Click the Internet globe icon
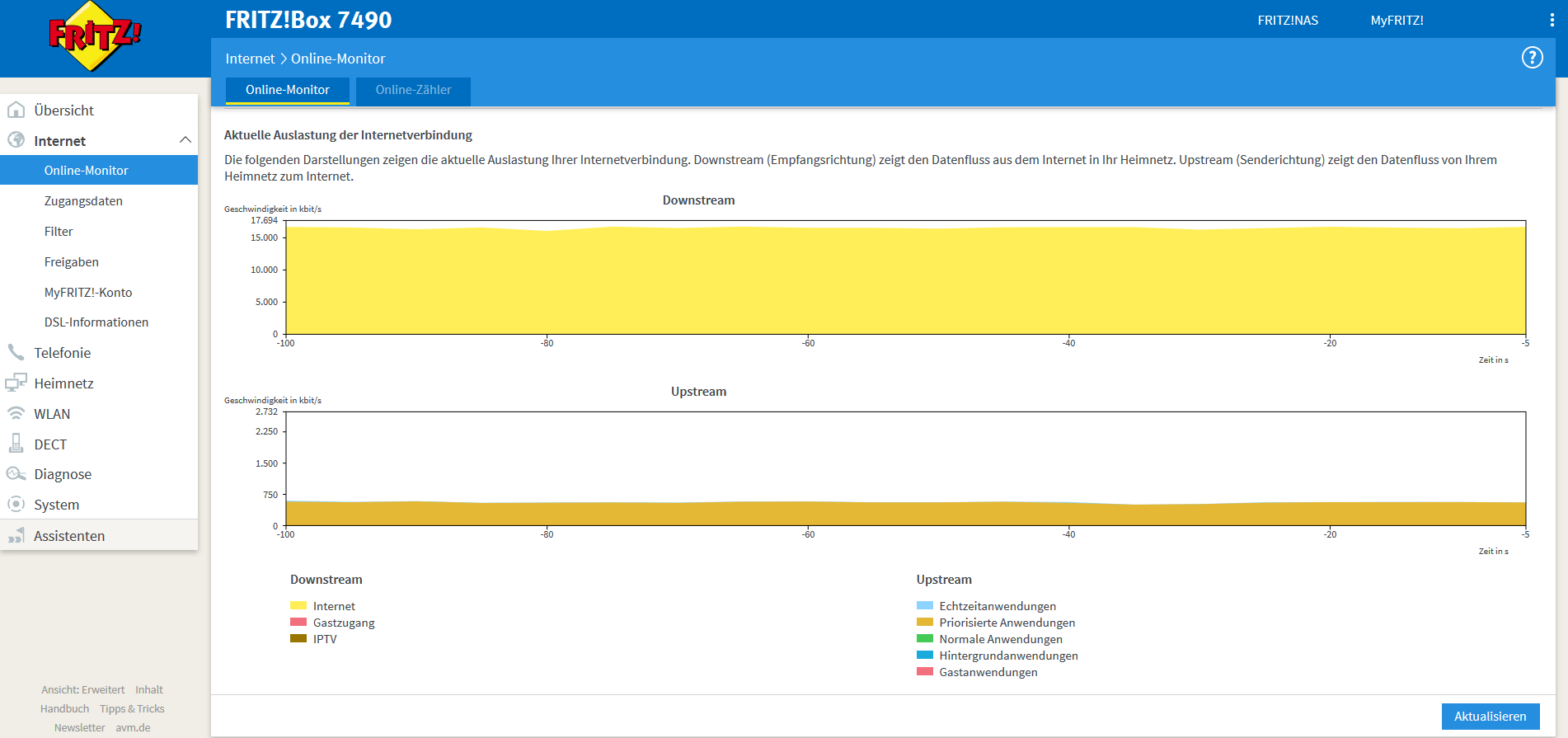Screen dimensions: 1568x738 coord(16,140)
